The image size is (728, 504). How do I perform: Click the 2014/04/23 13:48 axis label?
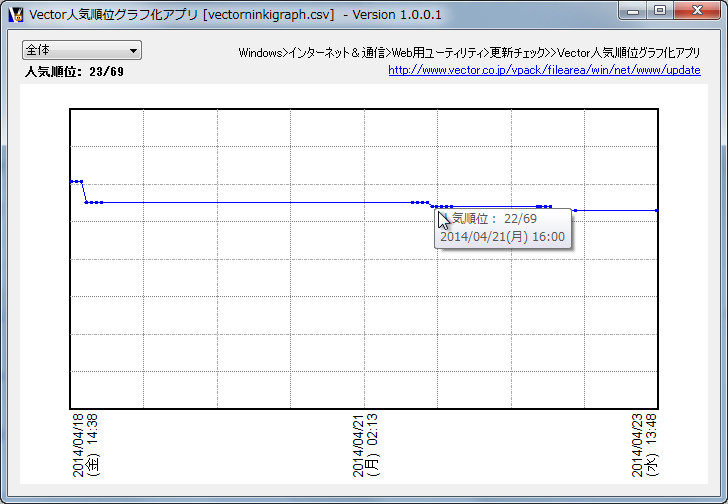pyautogui.click(x=644, y=446)
